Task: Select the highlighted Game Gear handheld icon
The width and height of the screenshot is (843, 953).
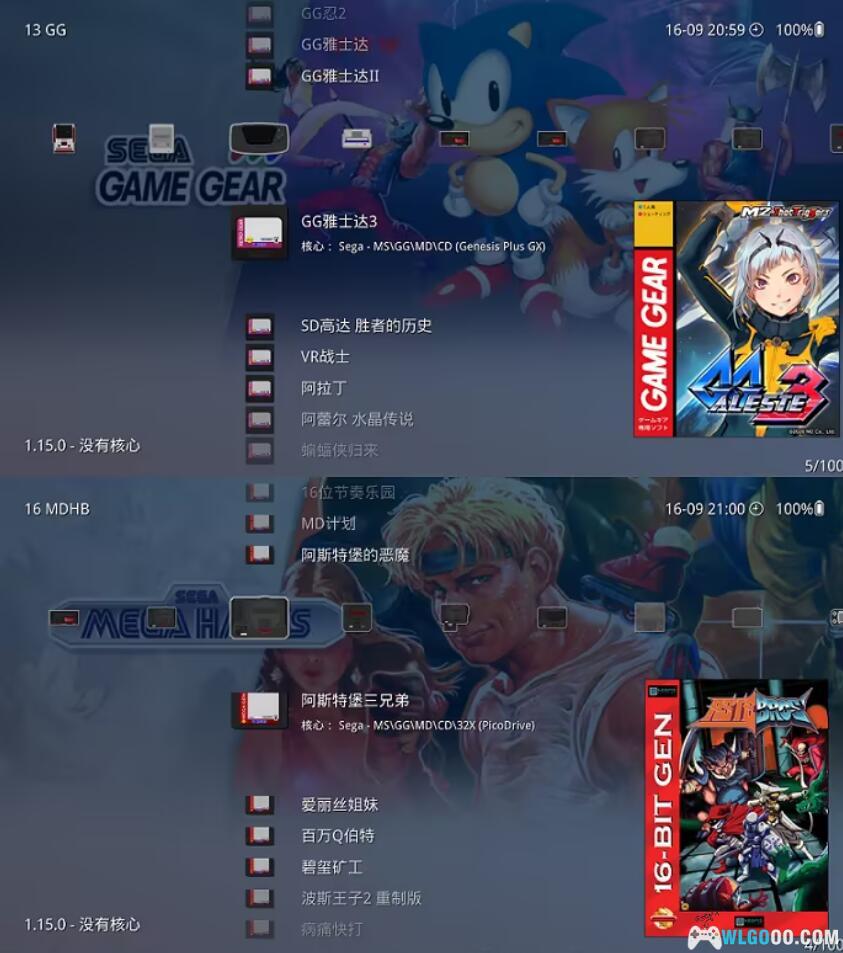Action: [259, 138]
